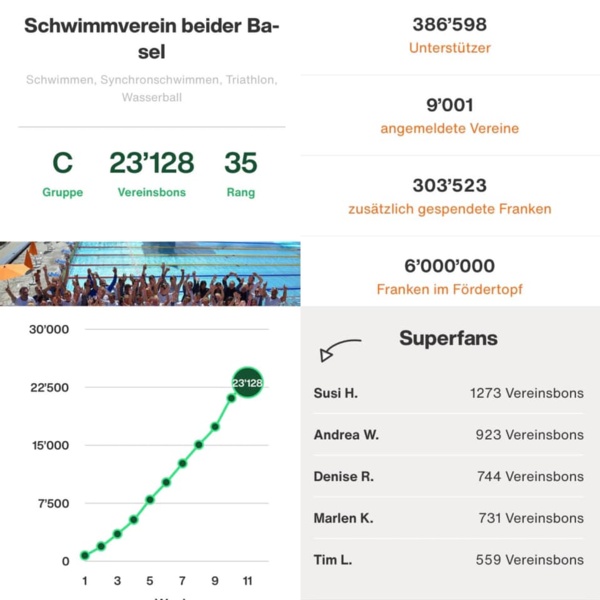This screenshot has height=600, width=600.
Task: Select superfan Andrea W. entry
Action: pos(449,435)
